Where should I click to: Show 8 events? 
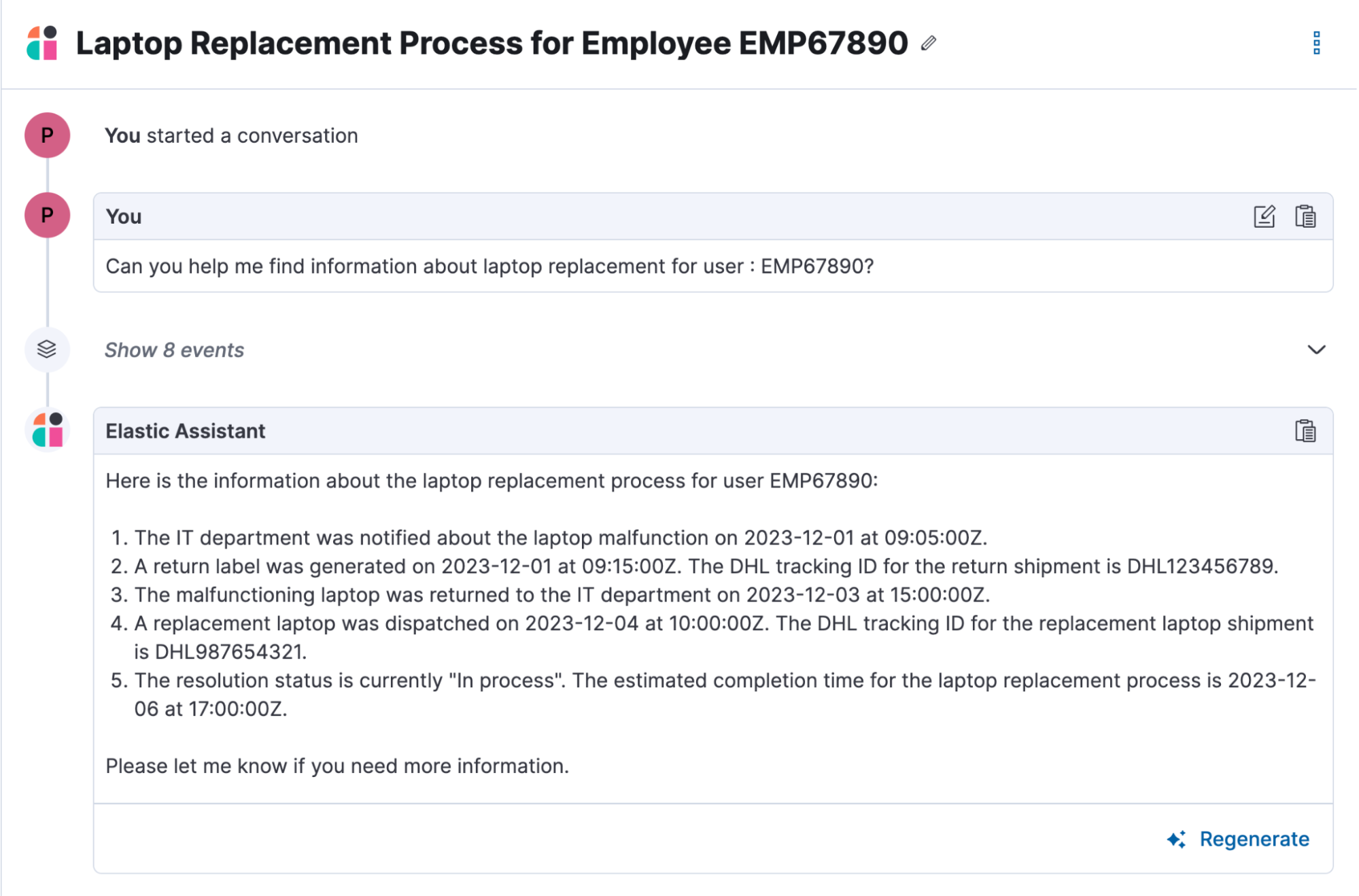point(174,350)
